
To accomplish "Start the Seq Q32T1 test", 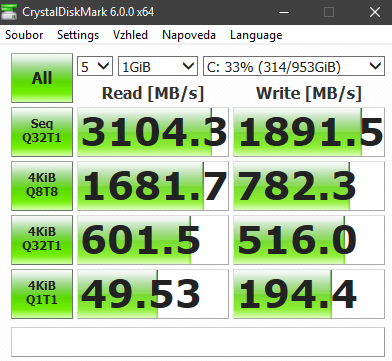I will [42, 132].
